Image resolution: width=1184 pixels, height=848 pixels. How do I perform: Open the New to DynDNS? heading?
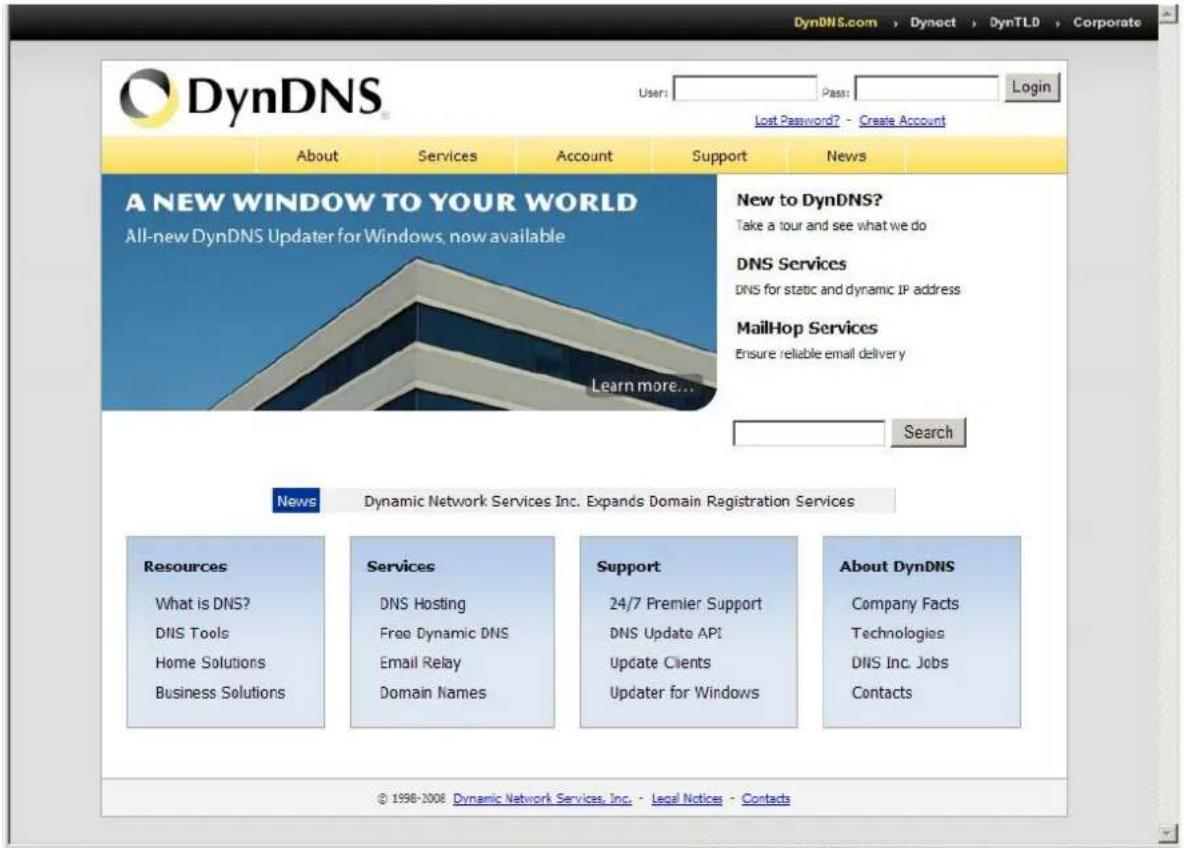point(809,199)
